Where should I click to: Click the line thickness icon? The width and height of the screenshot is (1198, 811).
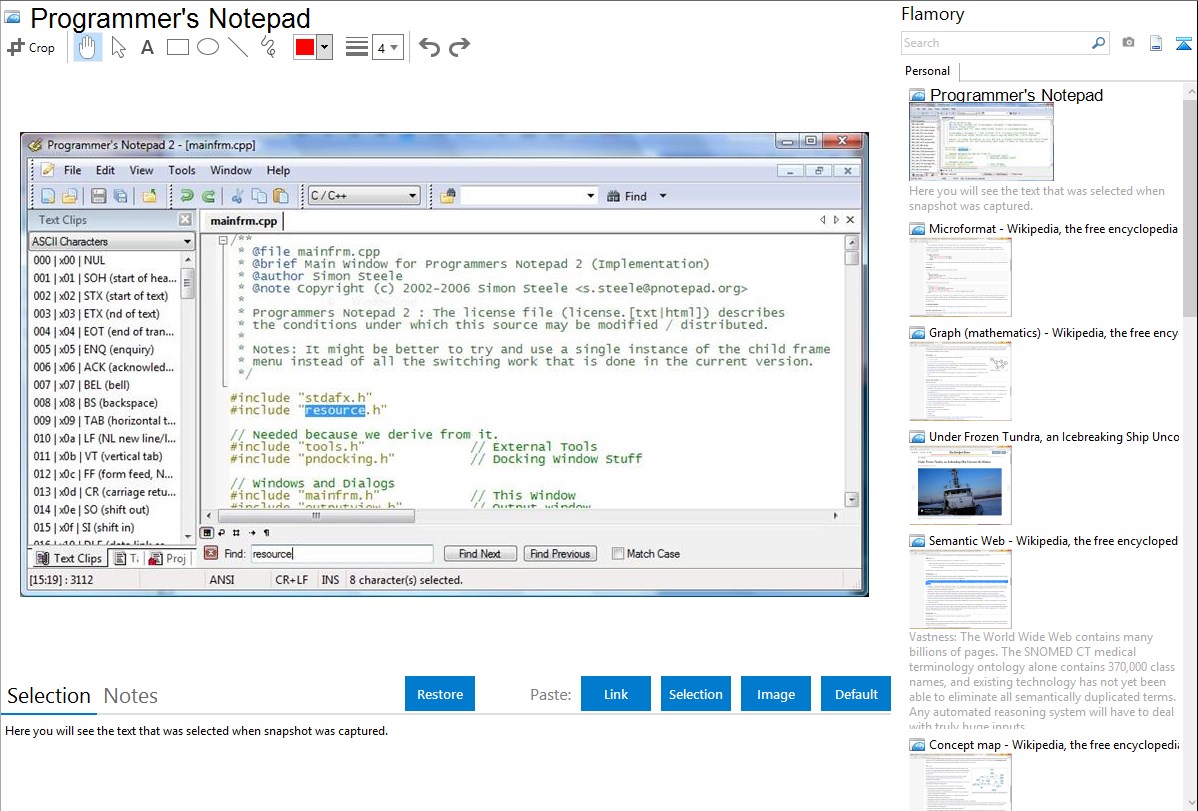(x=357, y=47)
